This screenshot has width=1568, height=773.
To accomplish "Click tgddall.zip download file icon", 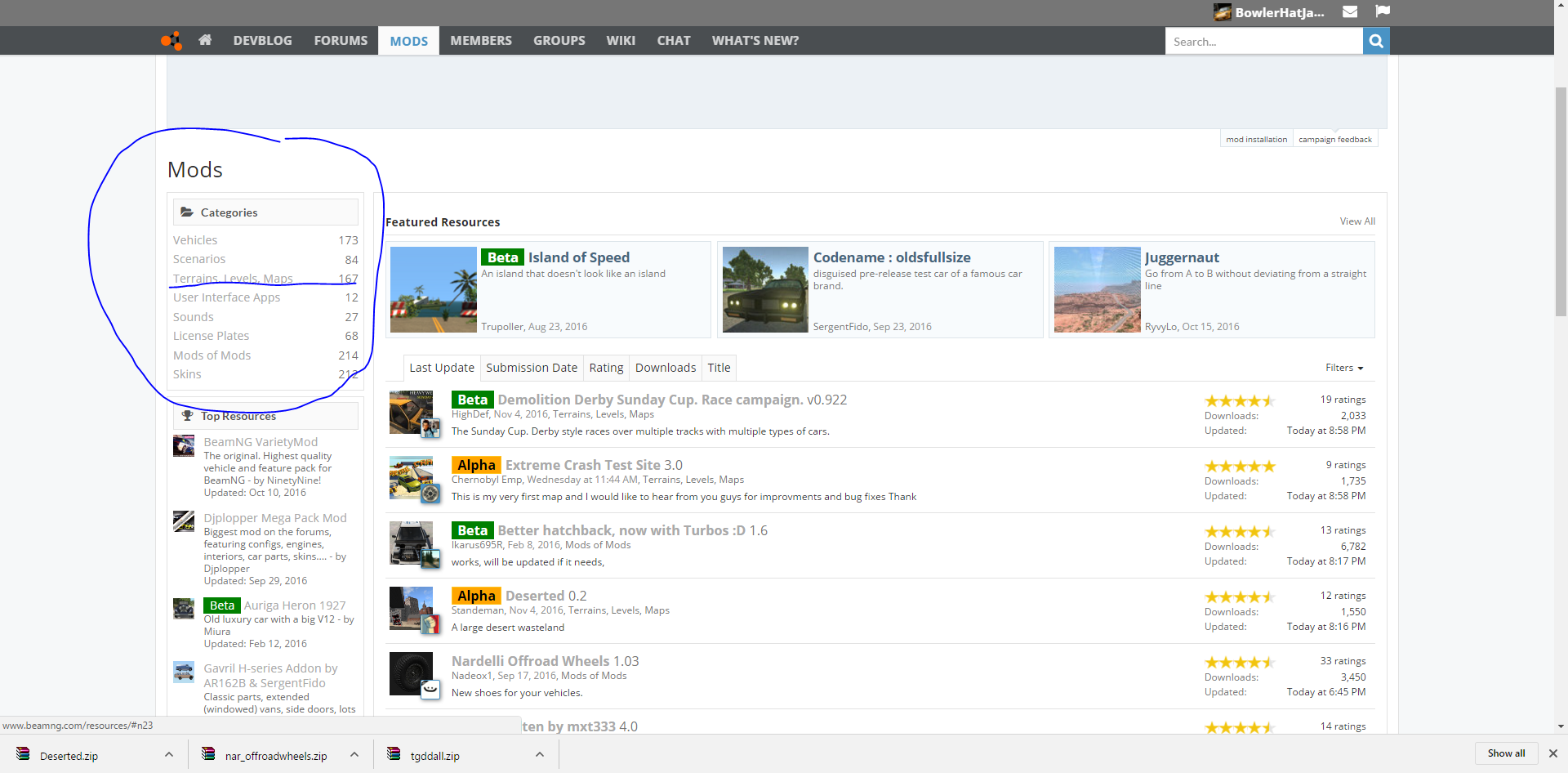I will (394, 754).
